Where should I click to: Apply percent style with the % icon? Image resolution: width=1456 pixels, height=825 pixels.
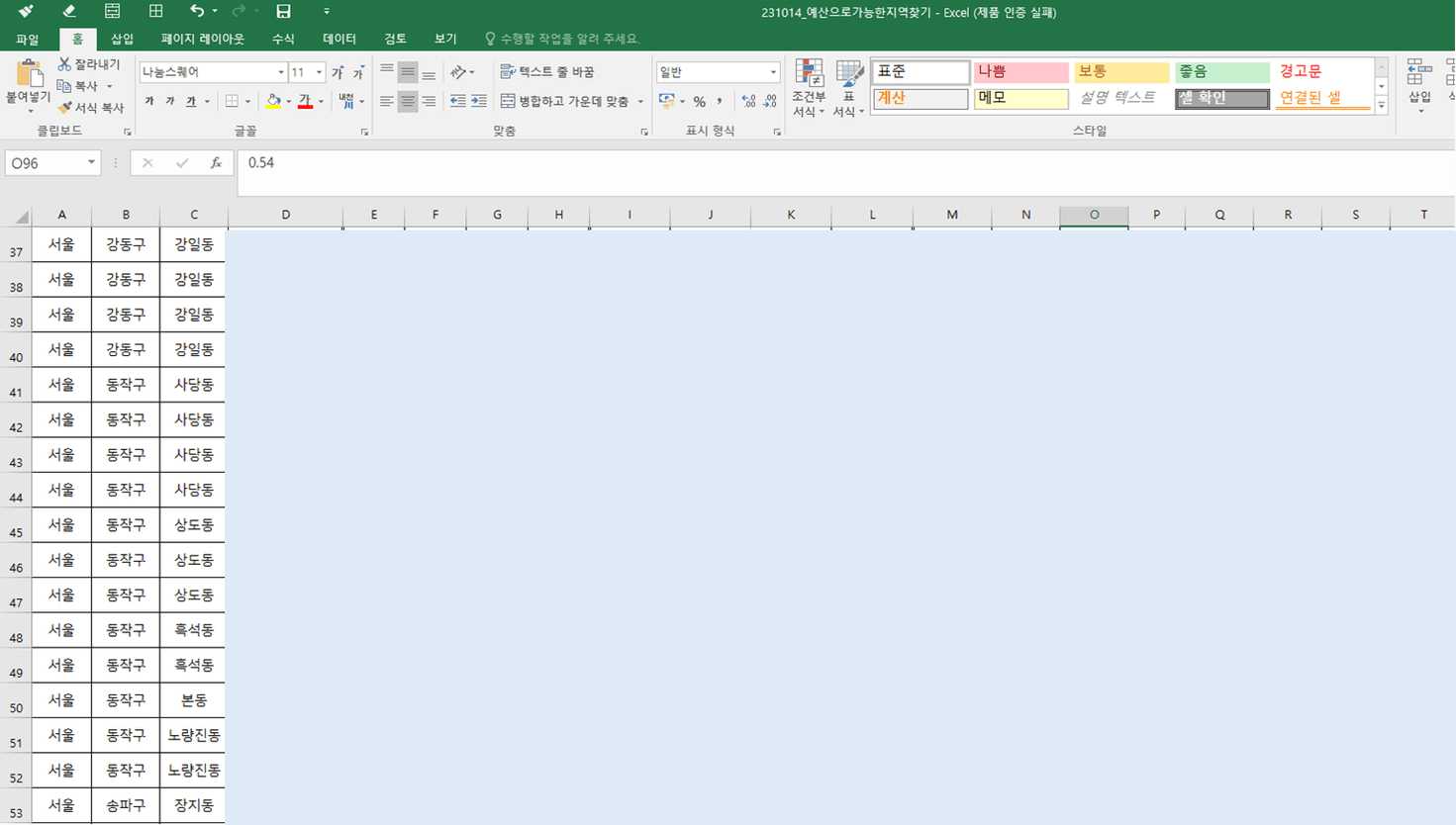coord(699,101)
